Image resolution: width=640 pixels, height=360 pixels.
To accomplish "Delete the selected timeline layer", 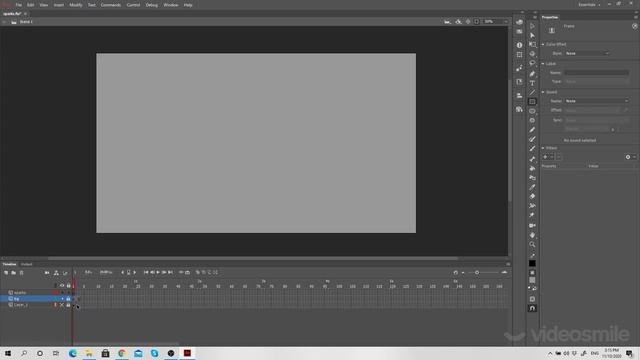I will tap(22, 273).
